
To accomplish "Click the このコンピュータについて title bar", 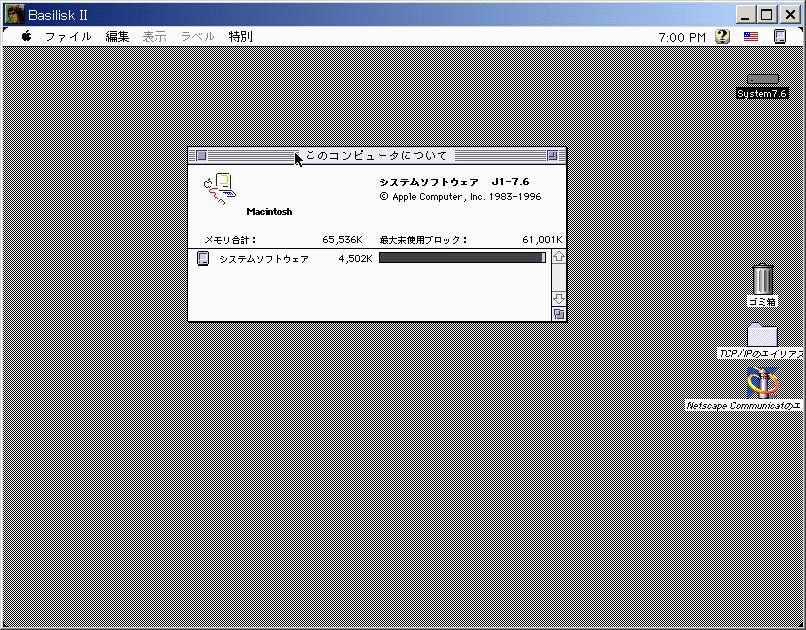I will tap(377, 155).
